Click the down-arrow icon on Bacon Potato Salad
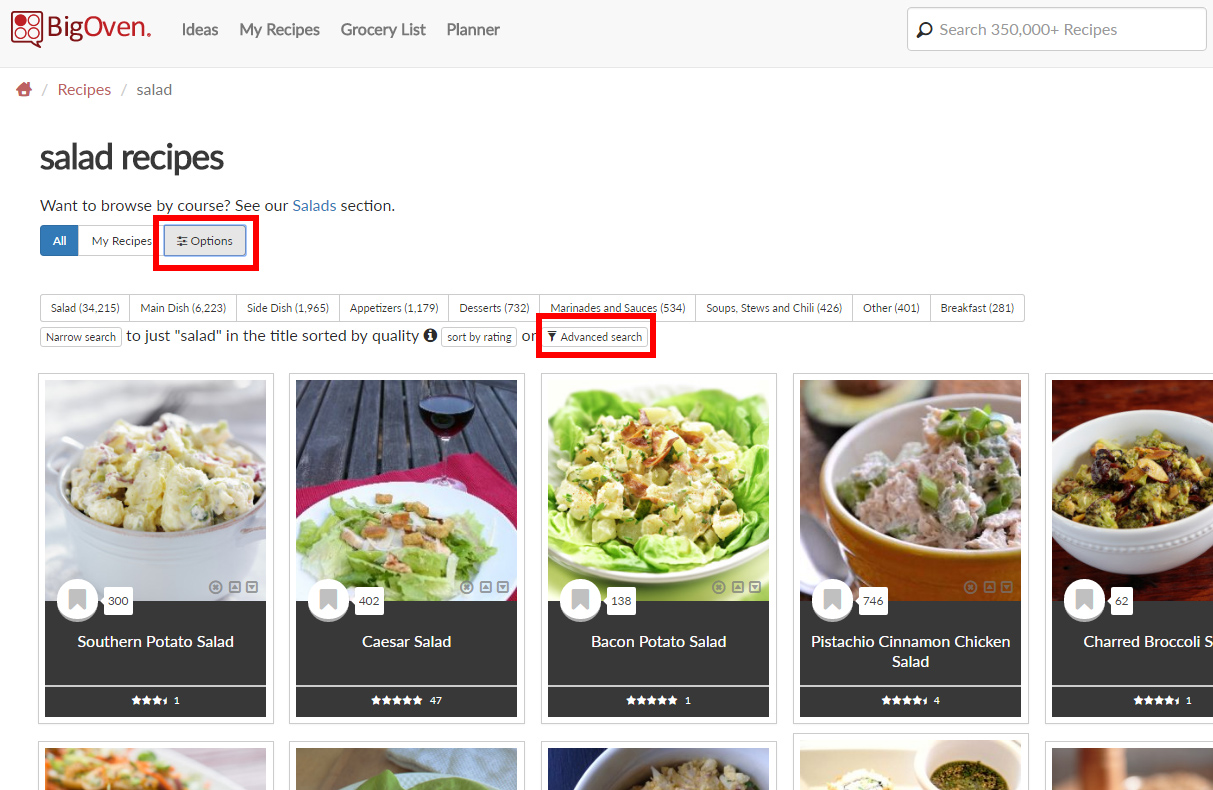 pos(755,587)
